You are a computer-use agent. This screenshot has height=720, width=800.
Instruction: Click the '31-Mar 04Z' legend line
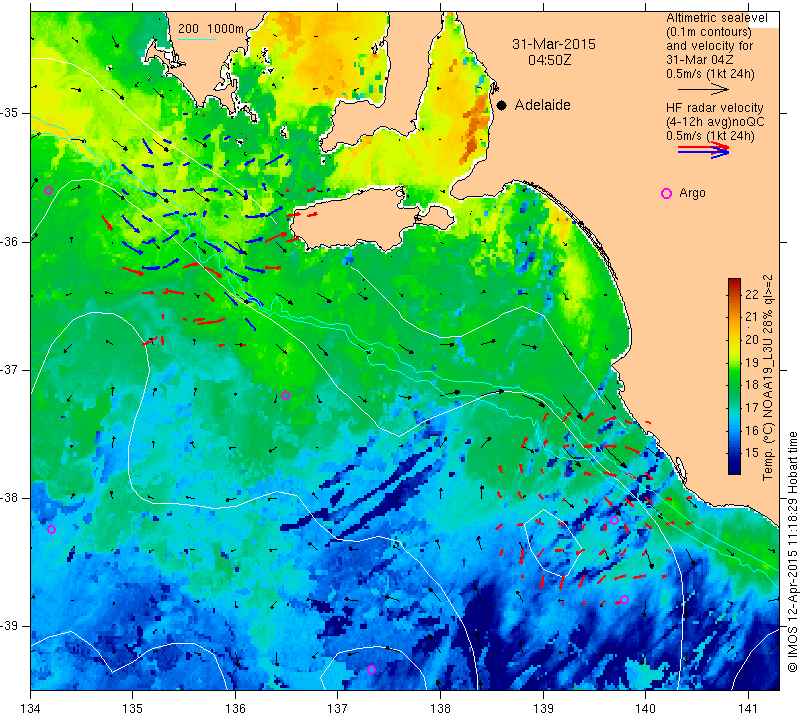[x=699, y=60]
